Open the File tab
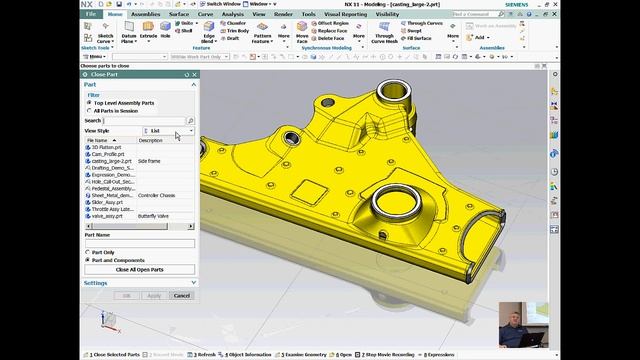This screenshot has height=360, width=640. 91,14
